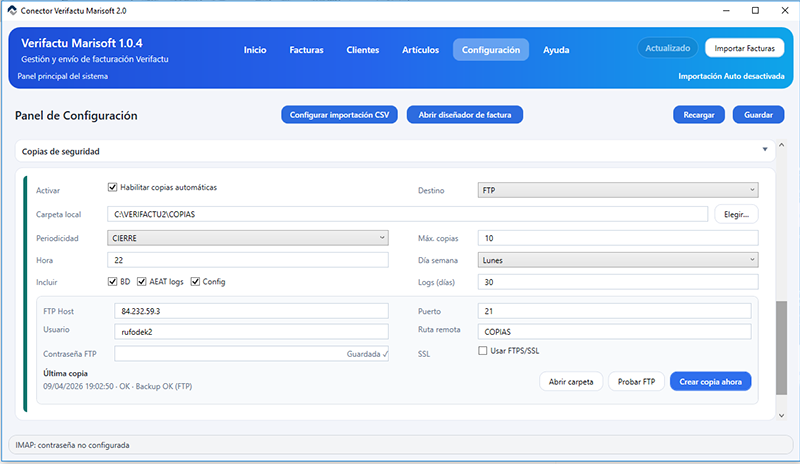Click the Contraseña FTP field
This screenshot has height=464, width=800.
[x=252, y=354]
